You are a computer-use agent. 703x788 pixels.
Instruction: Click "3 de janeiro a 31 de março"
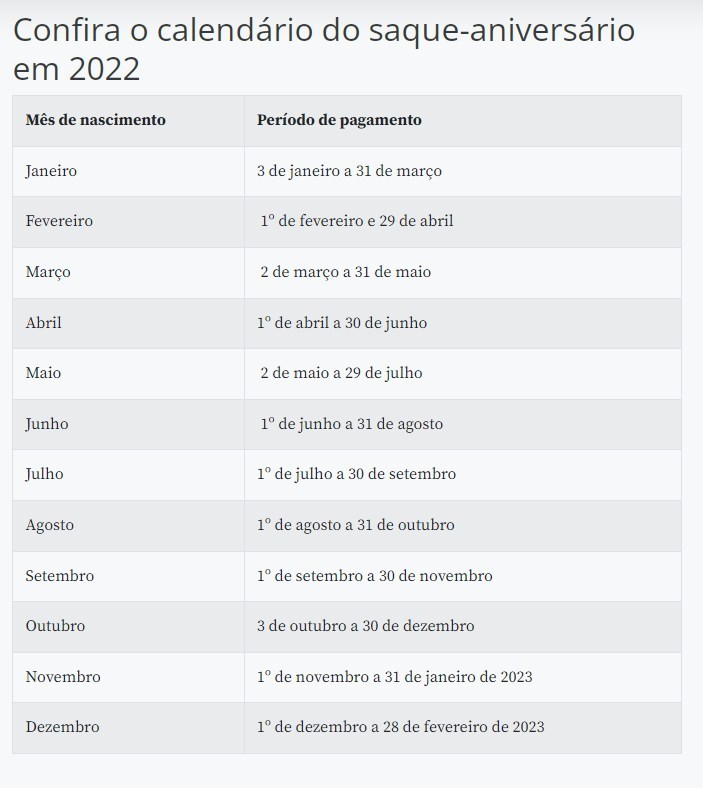pos(349,171)
